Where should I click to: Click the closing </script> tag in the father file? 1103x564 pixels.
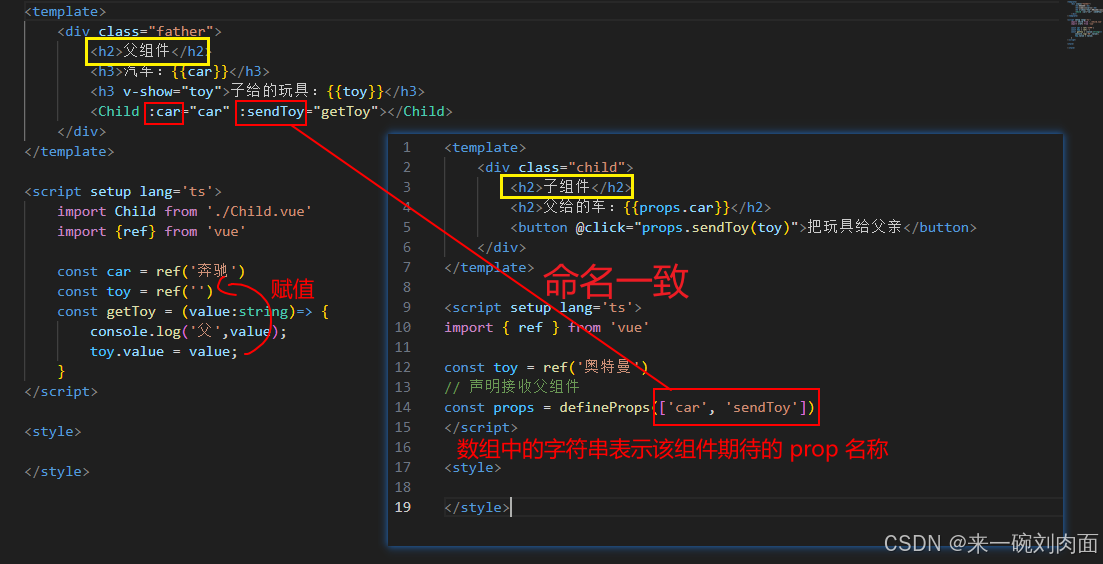61,391
